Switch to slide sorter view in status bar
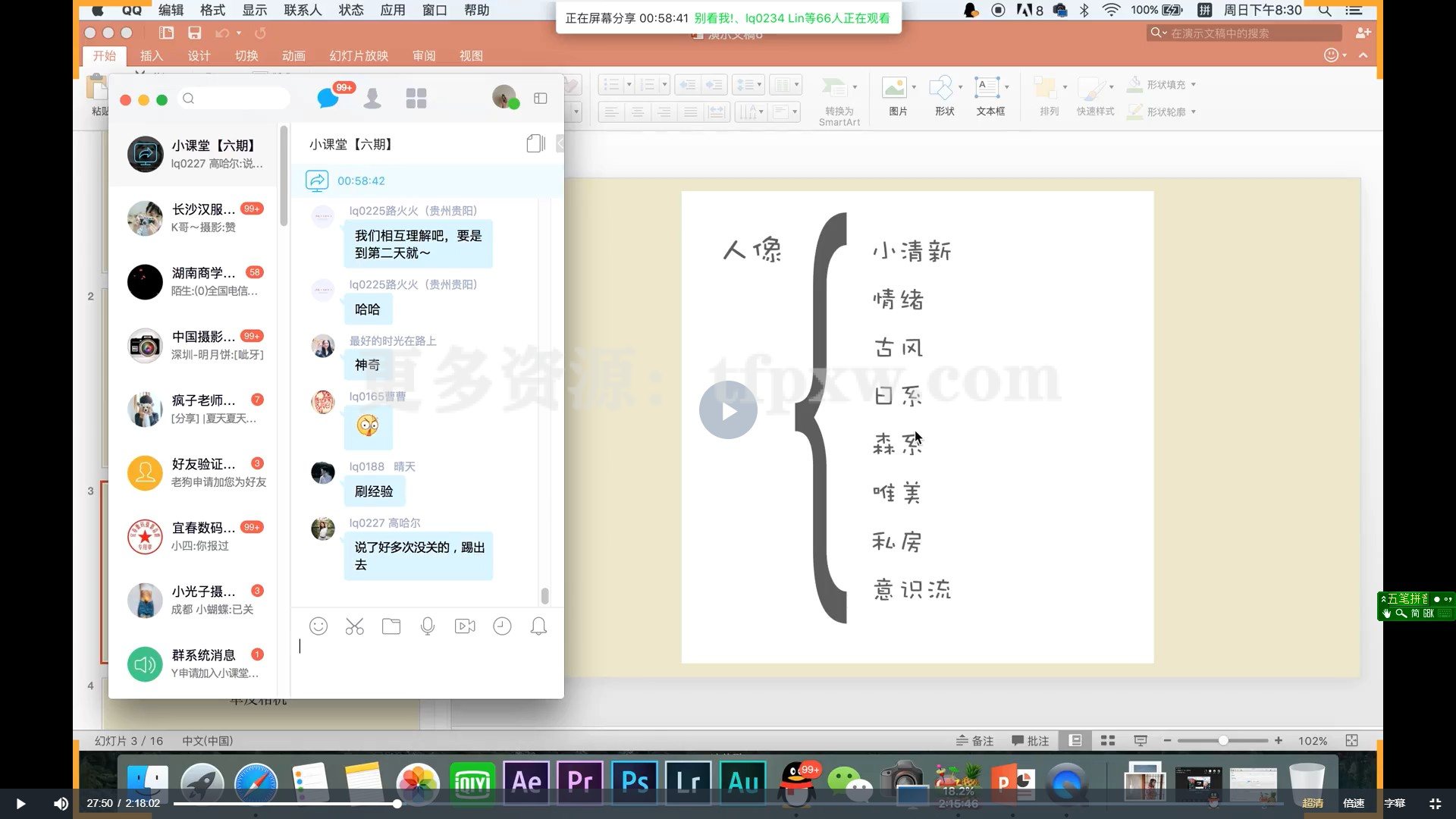Image resolution: width=1456 pixels, height=819 pixels. coord(1108,741)
